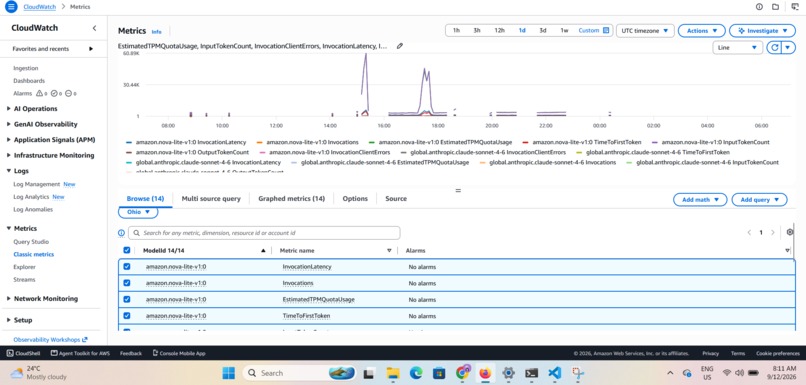The height and width of the screenshot is (385, 806).
Task: Select the 1w time range
Action: pos(564,30)
